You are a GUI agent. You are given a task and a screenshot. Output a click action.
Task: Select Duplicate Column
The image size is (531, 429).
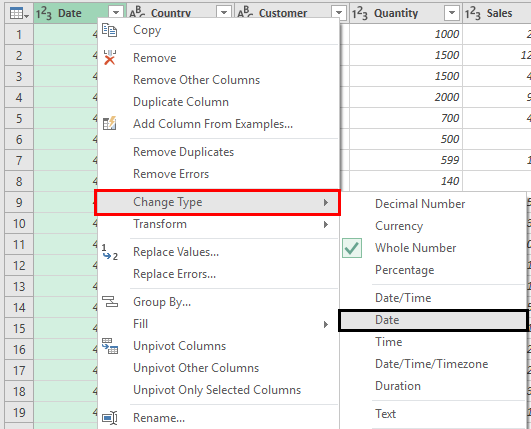point(181,102)
